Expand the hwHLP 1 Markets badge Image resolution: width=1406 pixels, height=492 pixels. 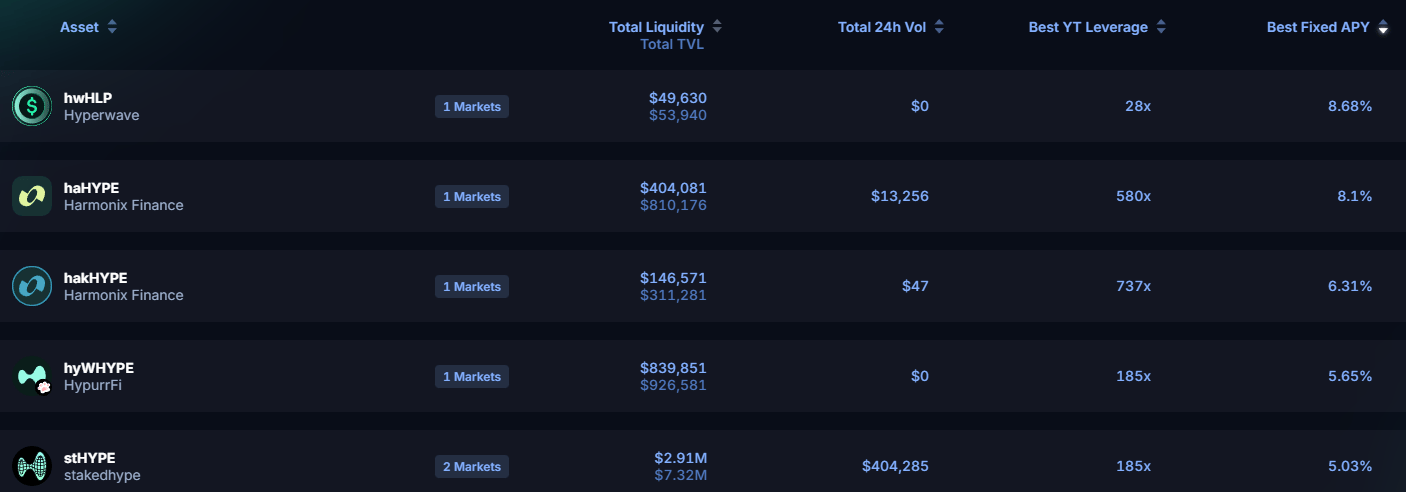click(472, 107)
